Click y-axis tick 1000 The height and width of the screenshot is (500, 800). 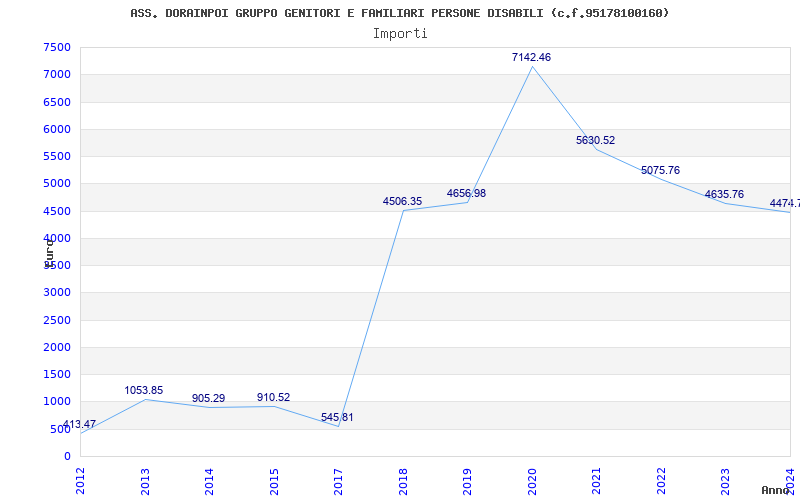click(x=57, y=402)
